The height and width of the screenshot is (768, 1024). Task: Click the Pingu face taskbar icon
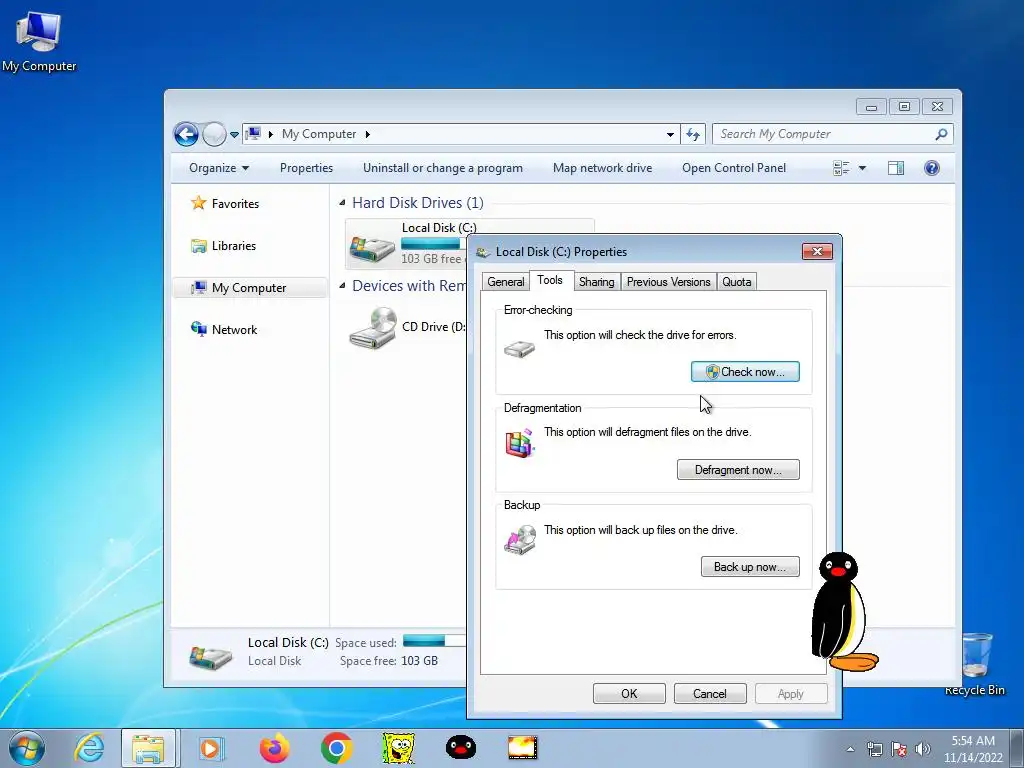click(x=460, y=748)
